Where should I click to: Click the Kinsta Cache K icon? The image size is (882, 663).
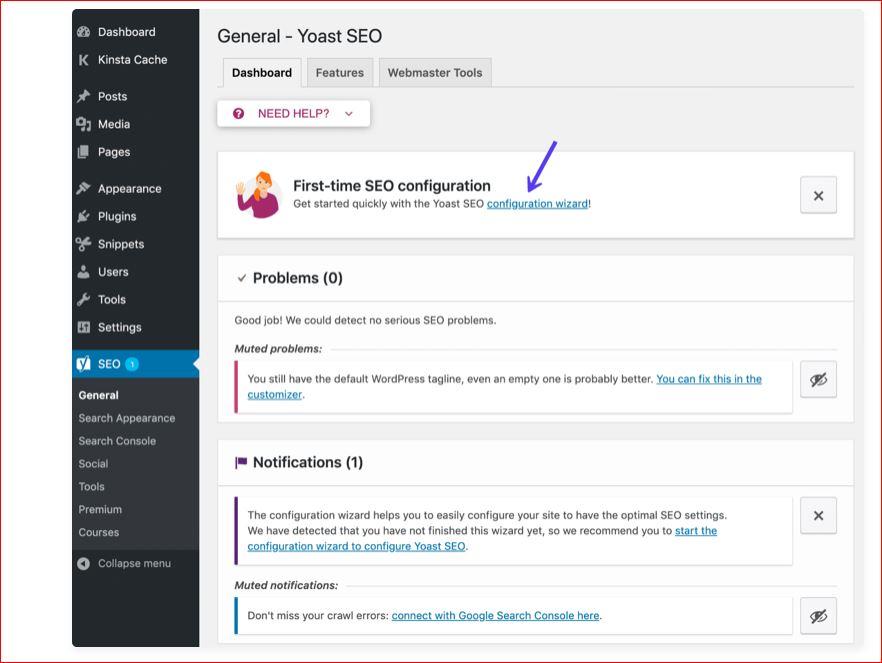(83, 60)
